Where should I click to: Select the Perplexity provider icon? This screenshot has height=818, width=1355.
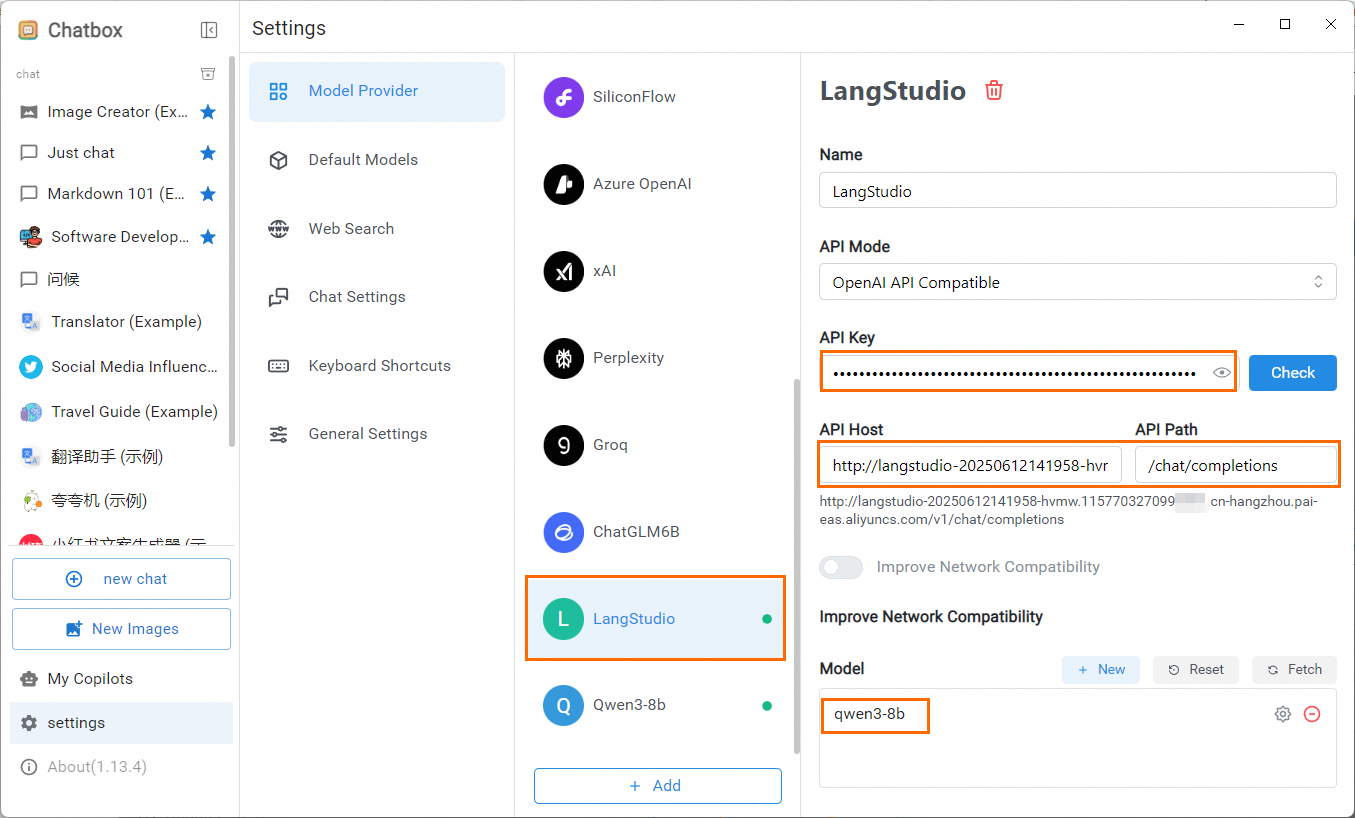pyautogui.click(x=563, y=358)
